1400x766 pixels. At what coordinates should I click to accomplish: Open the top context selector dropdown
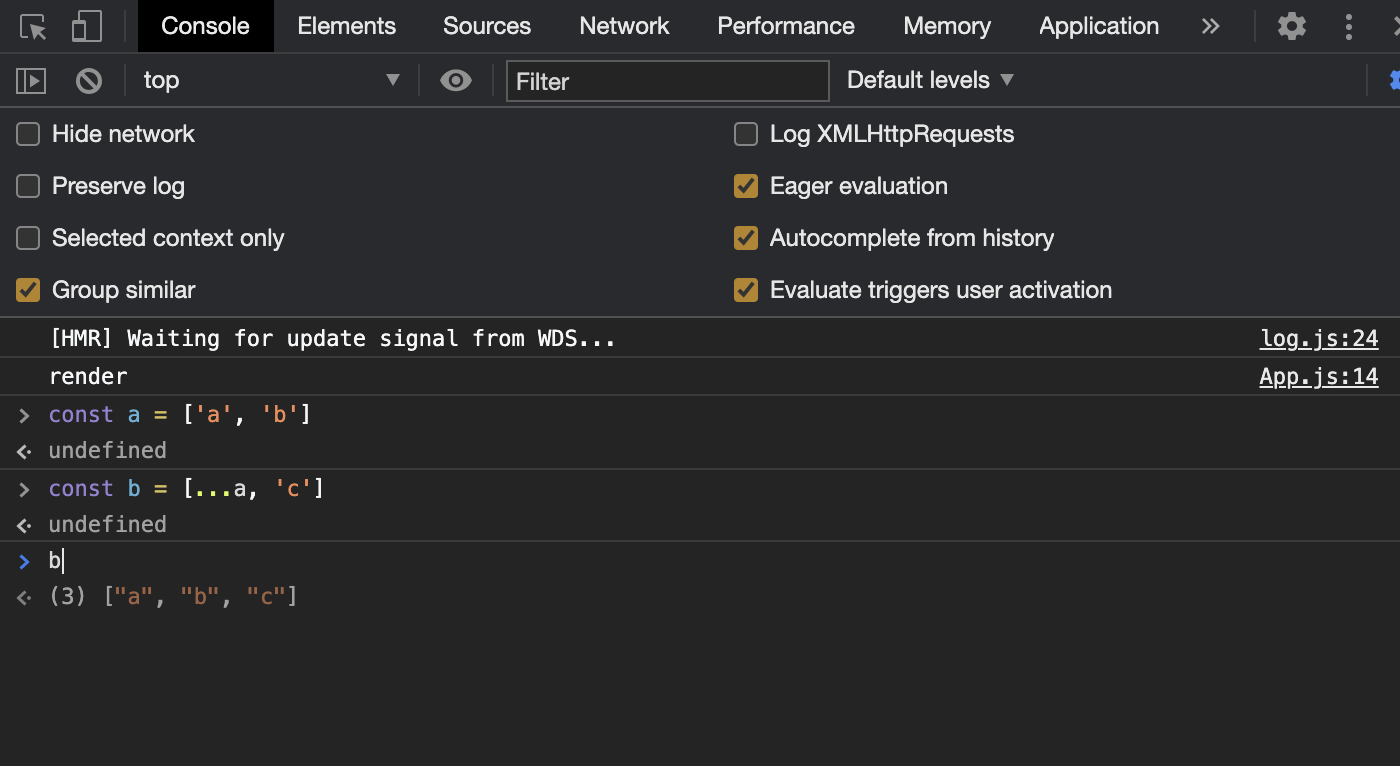pos(271,80)
